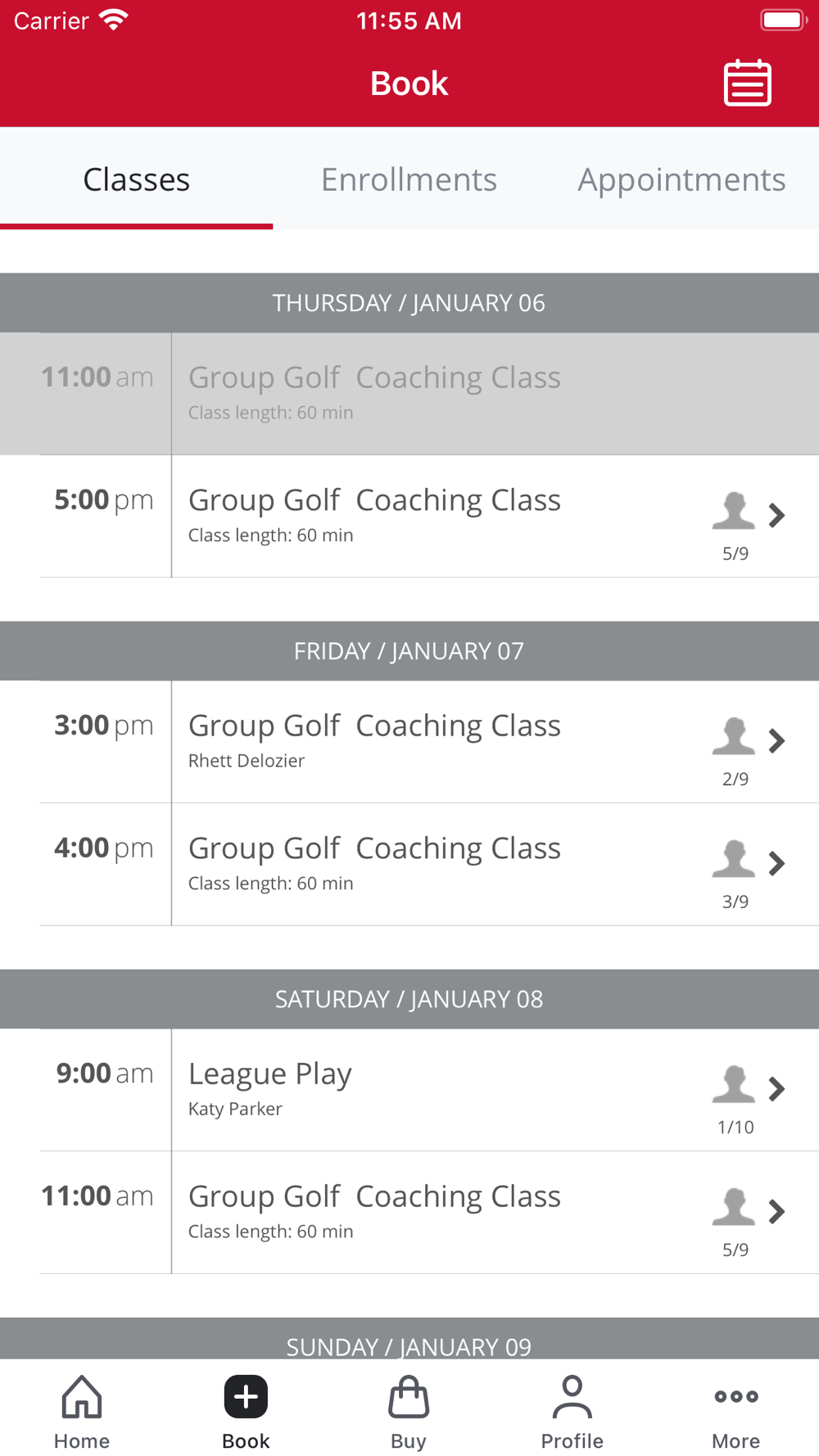Screen dimensions: 819x1456
Task: Tap attendee icon showing 3/9 spots
Action: (x=734, y=859)
